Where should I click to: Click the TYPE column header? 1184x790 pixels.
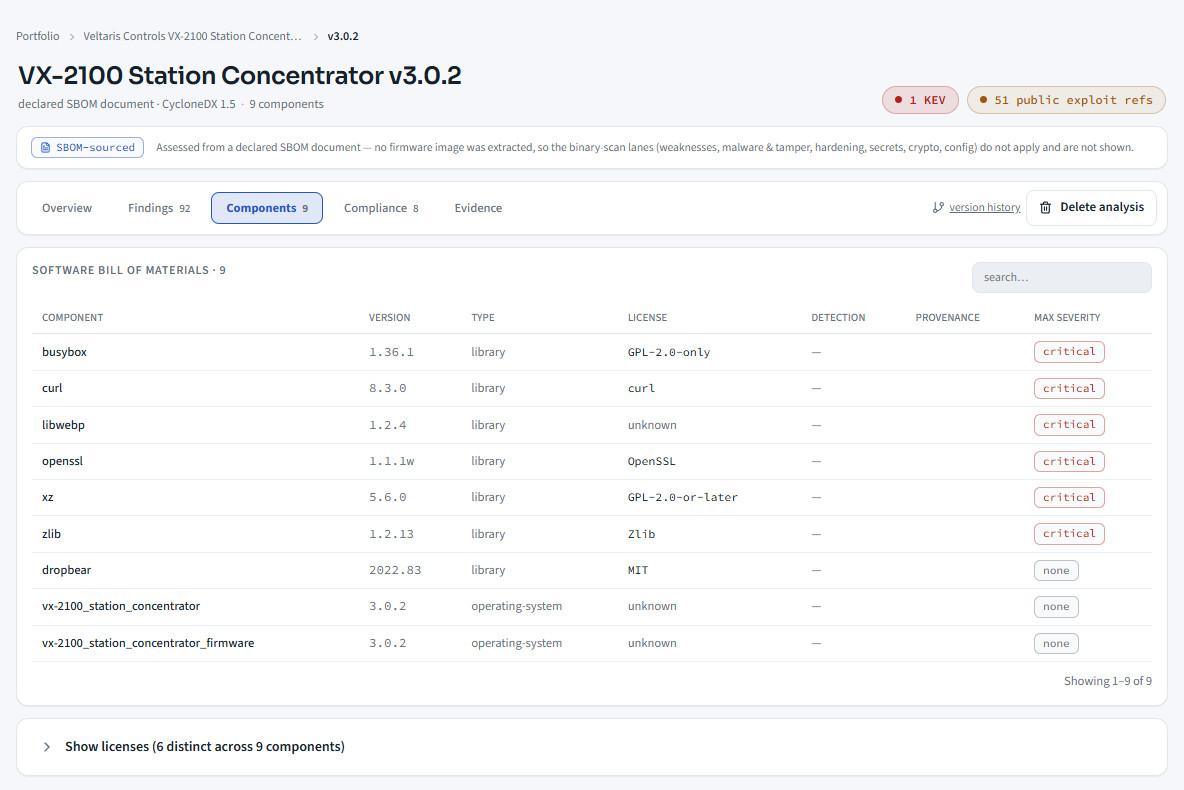483,318
